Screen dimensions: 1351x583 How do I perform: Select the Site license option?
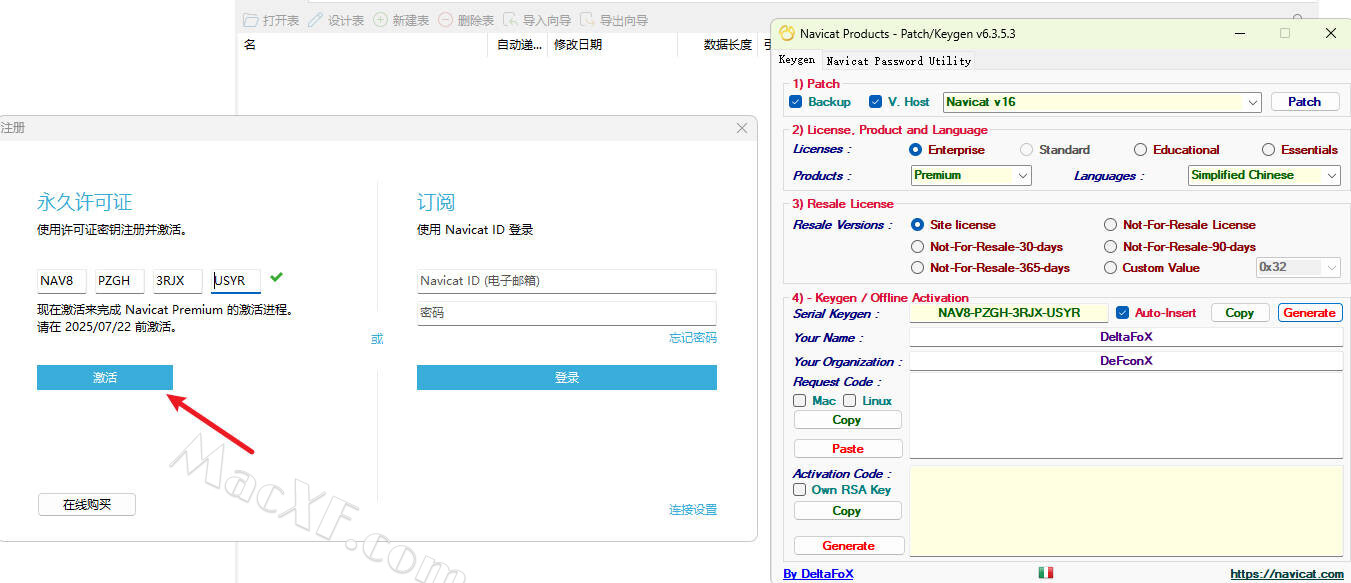(x=918, y=225)
